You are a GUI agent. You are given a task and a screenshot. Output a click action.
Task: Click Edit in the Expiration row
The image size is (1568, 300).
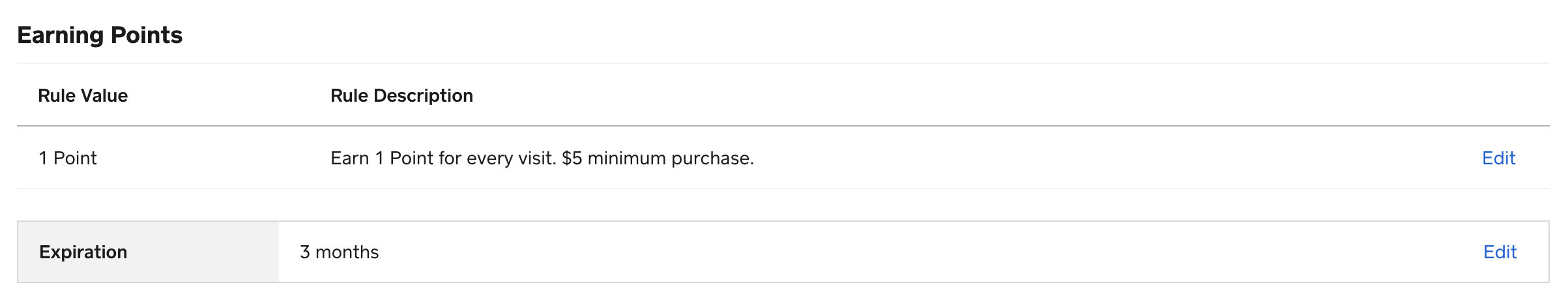click(1500, 252)
